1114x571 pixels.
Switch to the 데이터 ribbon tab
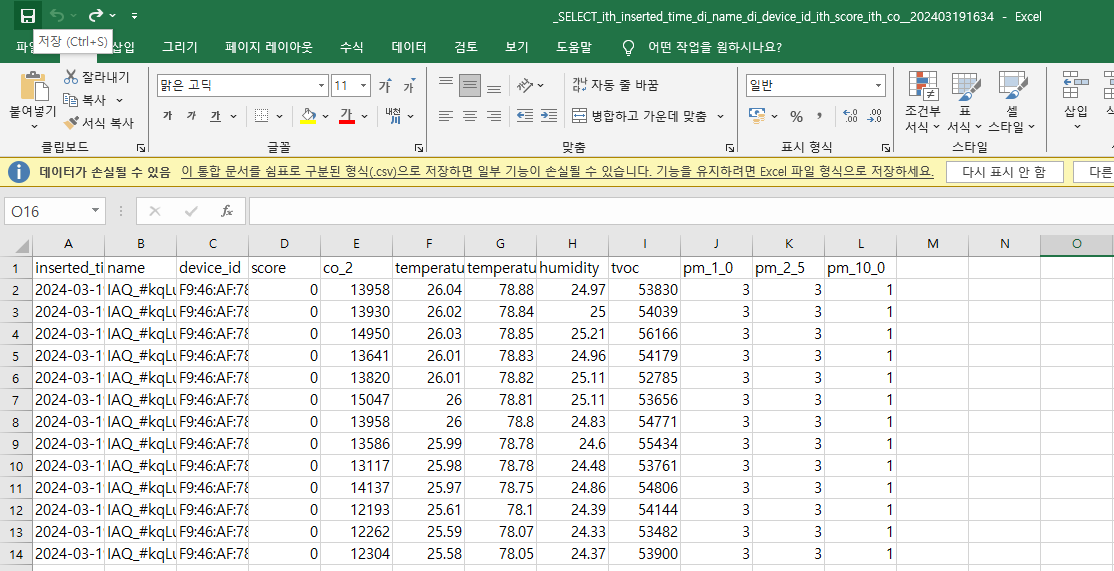tap(408, 47)
